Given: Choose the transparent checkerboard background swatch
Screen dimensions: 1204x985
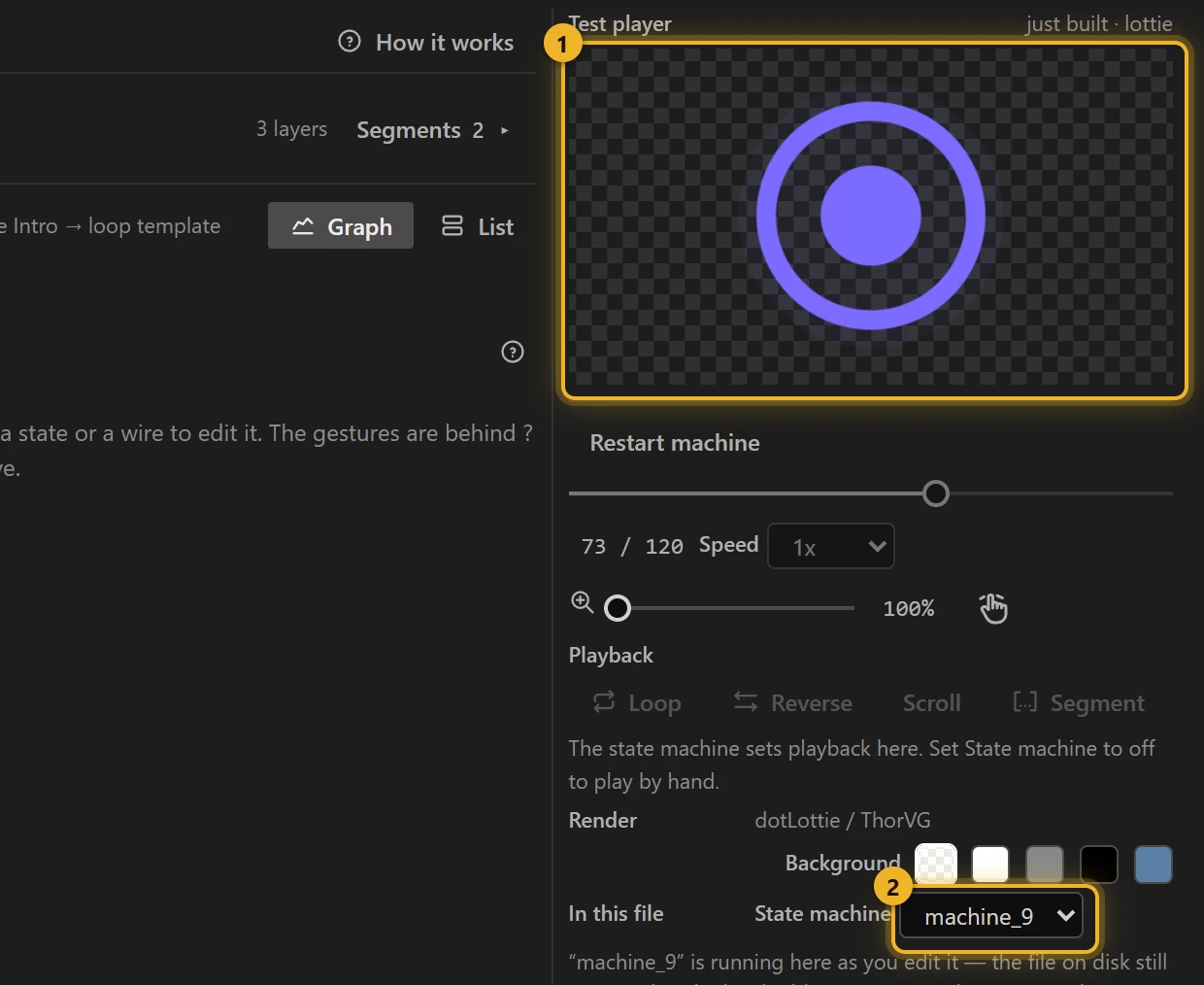Looking at the screenshot, I should point(936,864).
